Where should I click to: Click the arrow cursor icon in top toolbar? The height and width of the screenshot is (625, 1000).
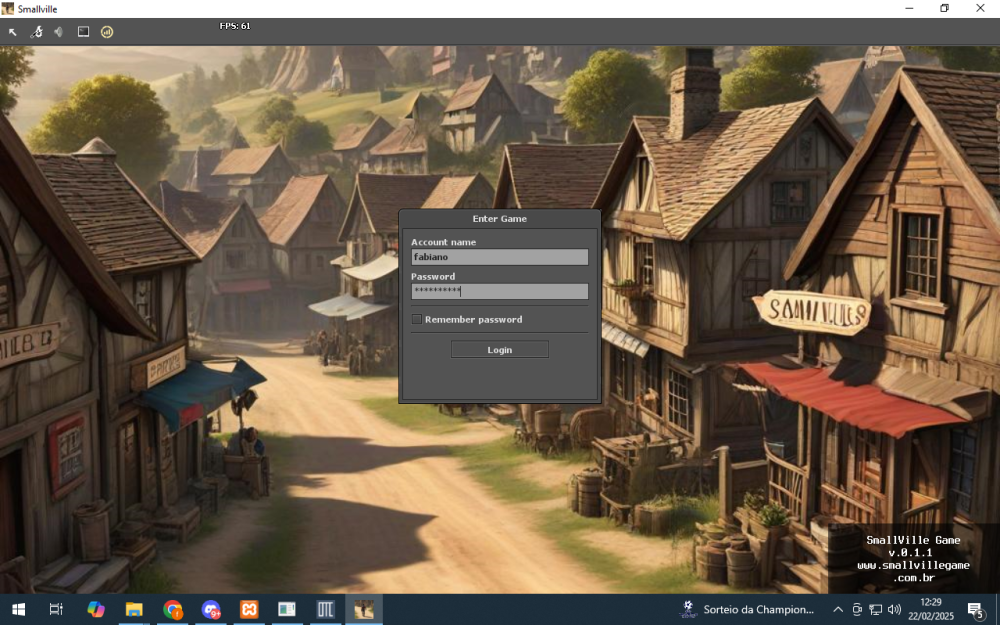[13, 32]
